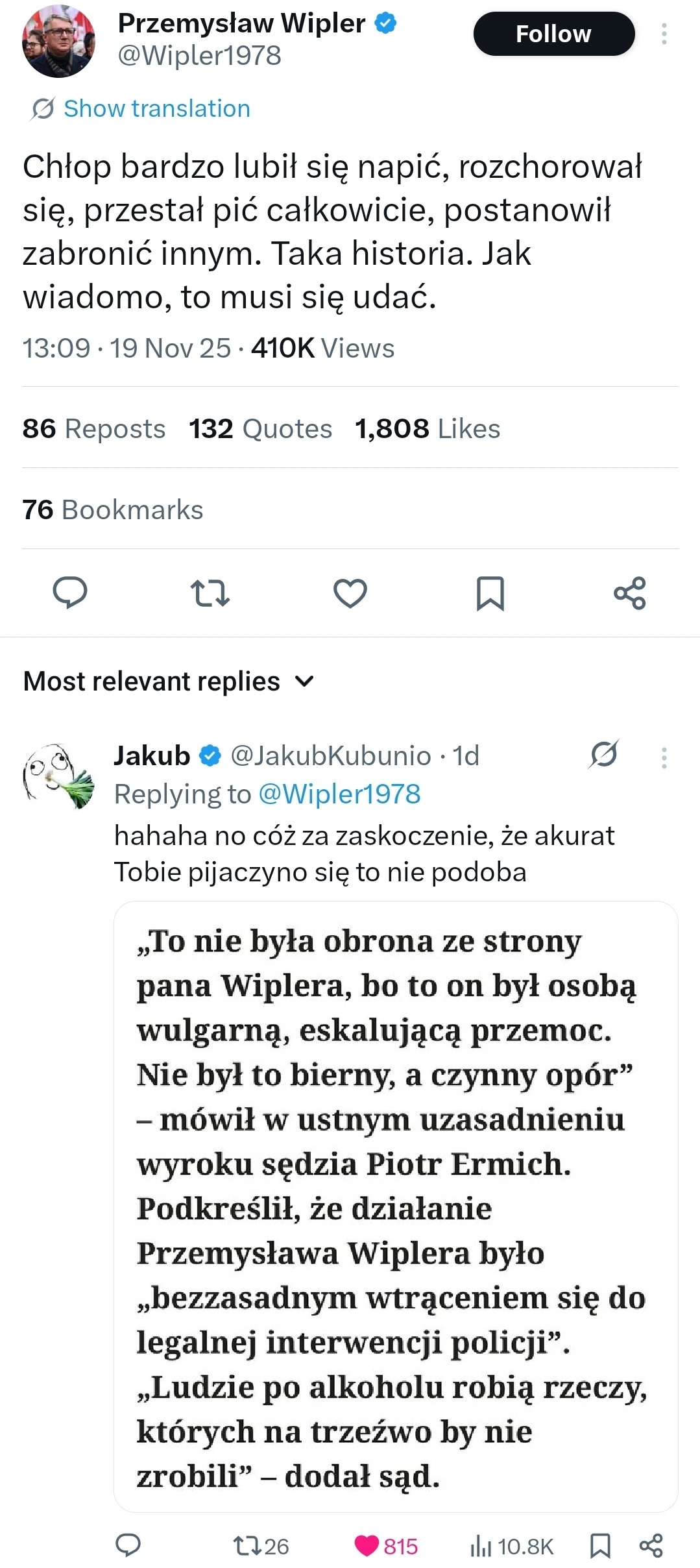
Task: Open the quoted text image in reply
Action: [x=396, y=1206]
